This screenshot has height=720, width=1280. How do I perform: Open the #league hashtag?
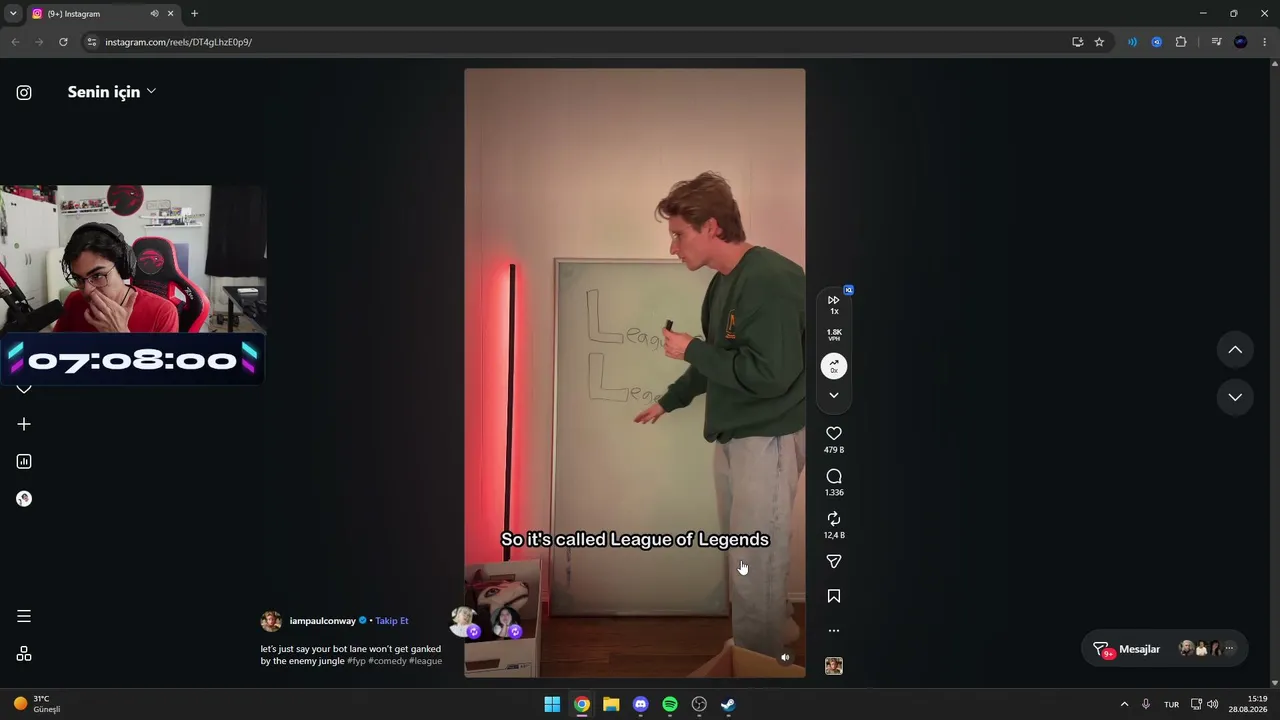(425, 661)
